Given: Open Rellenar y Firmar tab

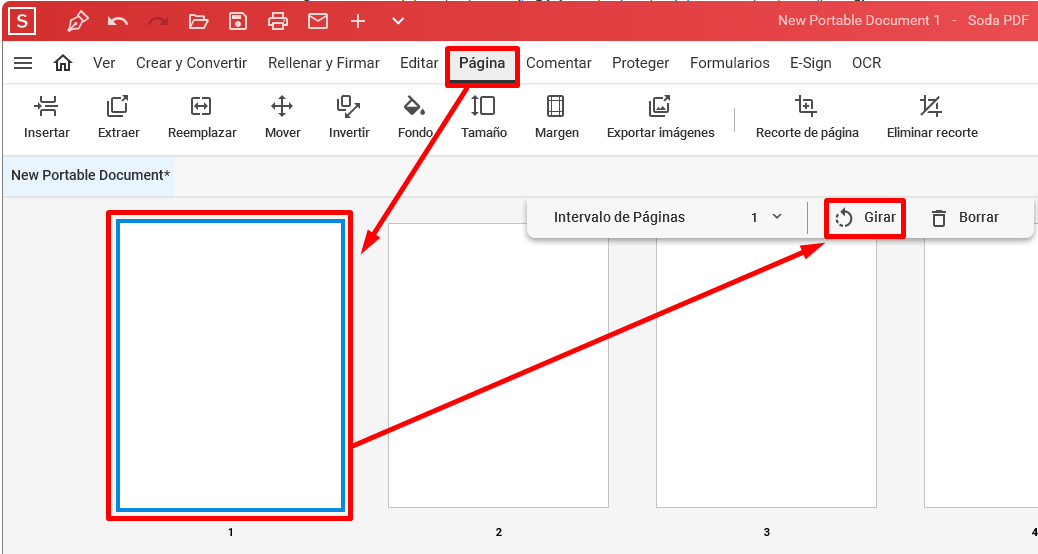Looking at the screenshot, I should point(324,63).
